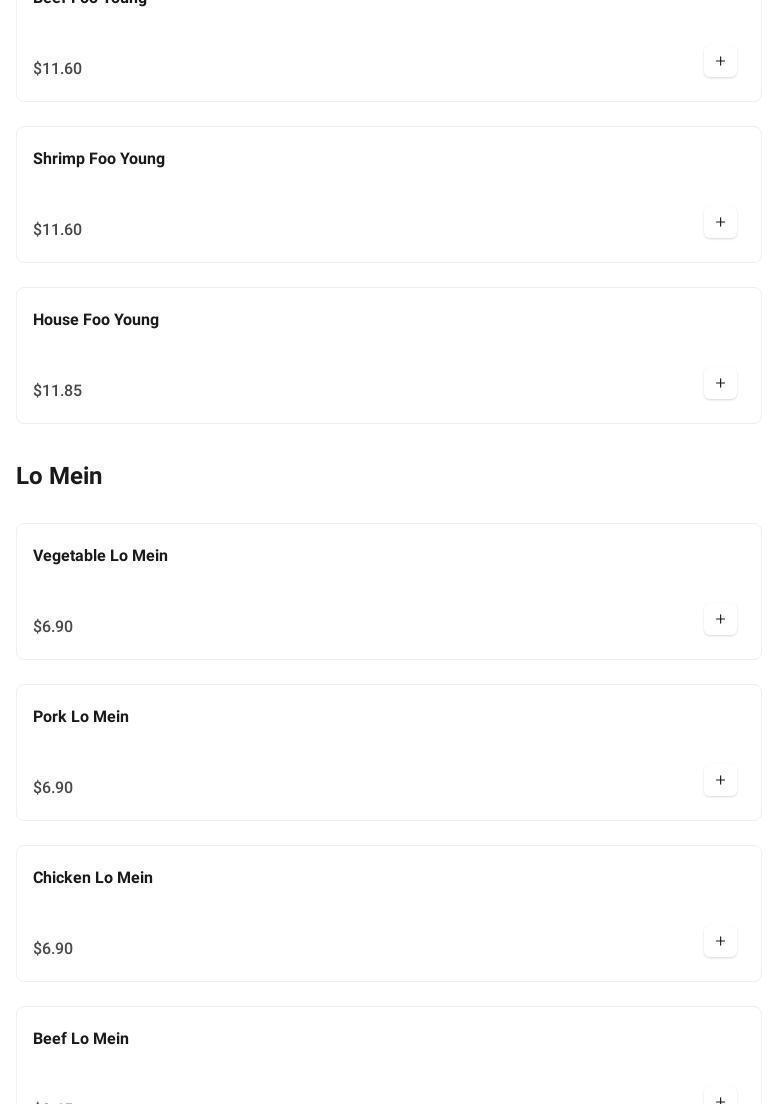
Task: Select the Beef Lo Mein title
Action: click(x=81, y=1039)
